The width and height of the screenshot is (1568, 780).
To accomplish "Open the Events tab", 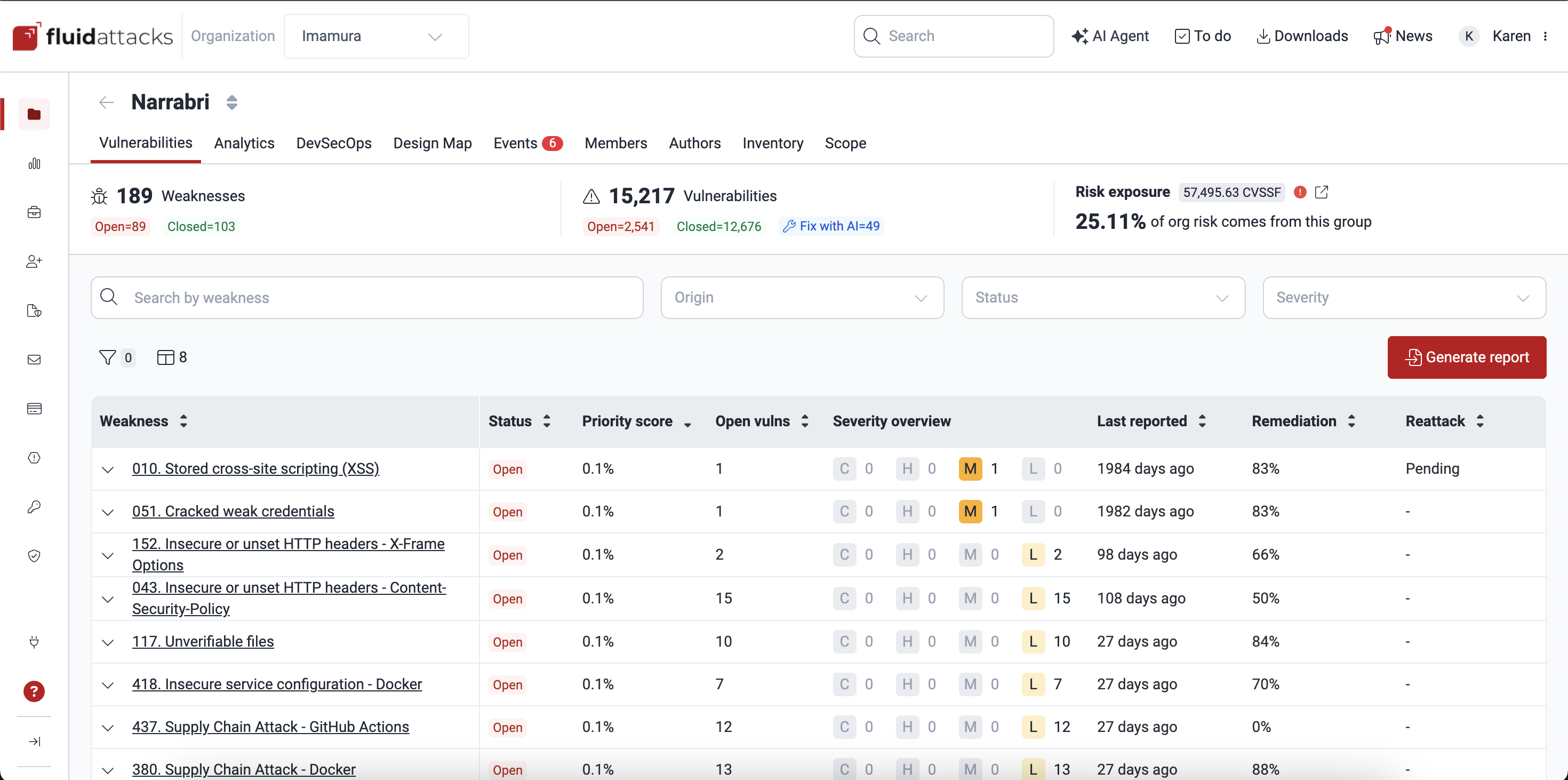I will (515, 143).
